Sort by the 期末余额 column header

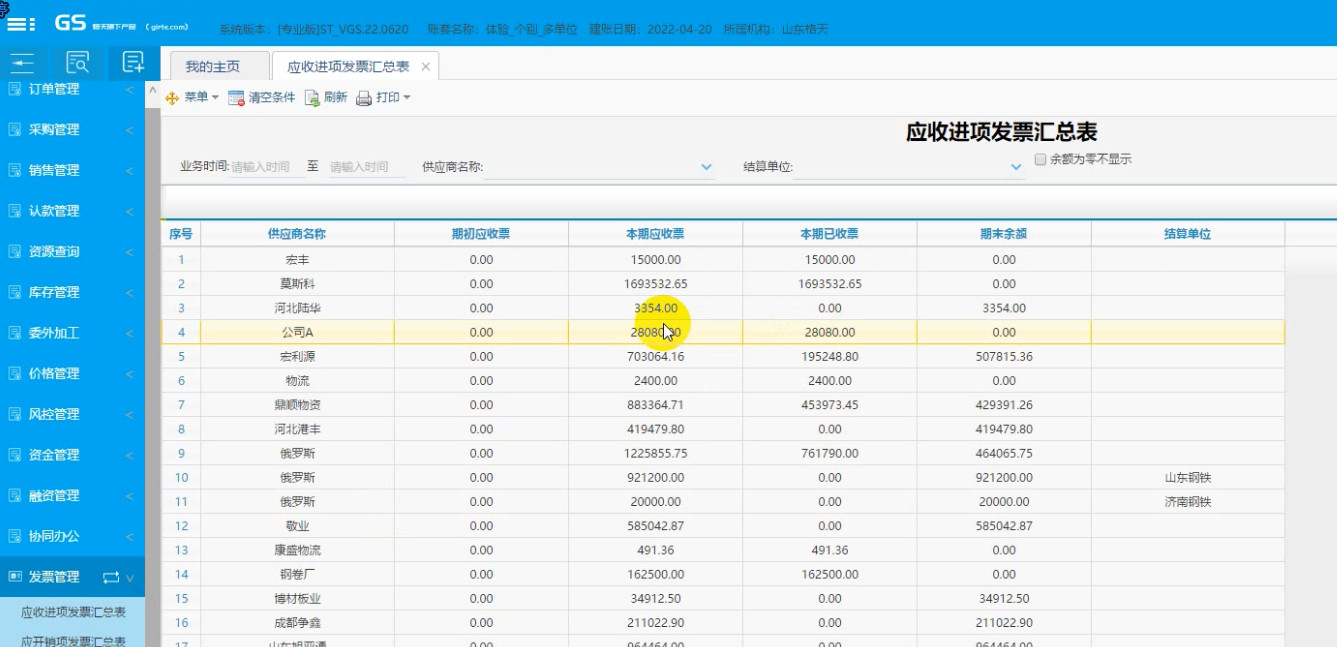point(1004,234)
